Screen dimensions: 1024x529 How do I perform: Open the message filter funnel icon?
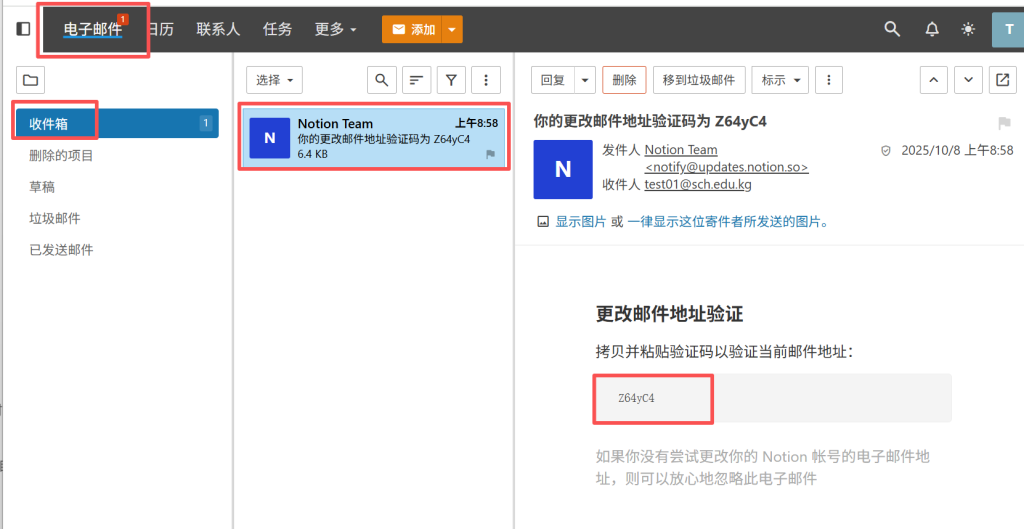coord(451,80)
